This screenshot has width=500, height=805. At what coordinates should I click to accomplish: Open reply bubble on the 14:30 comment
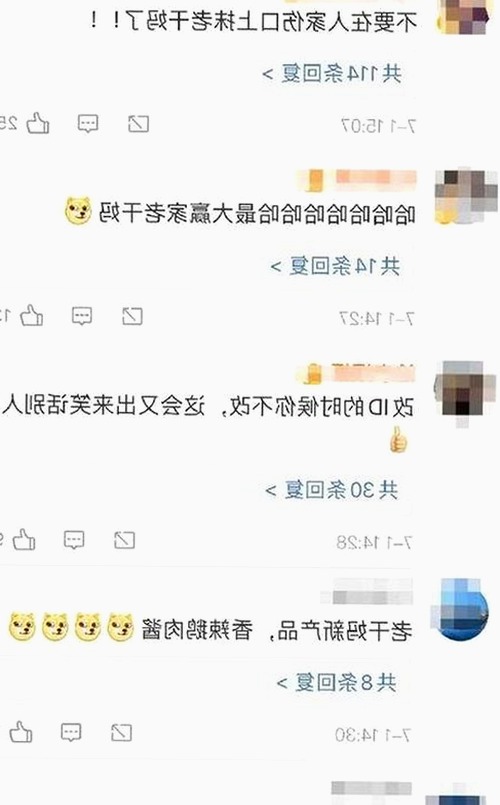point(71,733)
